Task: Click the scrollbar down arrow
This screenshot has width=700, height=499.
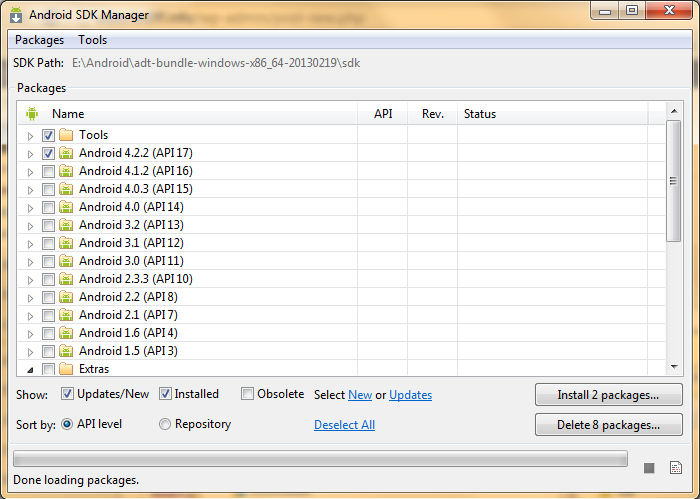Action: (x=674, y=367)
